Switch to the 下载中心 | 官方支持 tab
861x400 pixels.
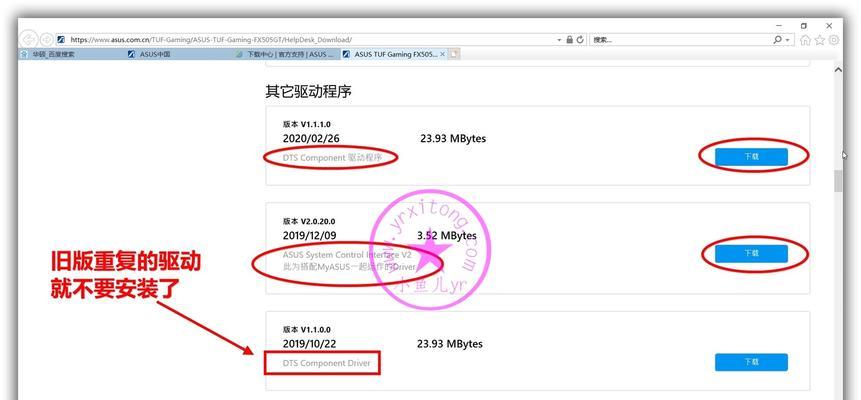[286, 54]
